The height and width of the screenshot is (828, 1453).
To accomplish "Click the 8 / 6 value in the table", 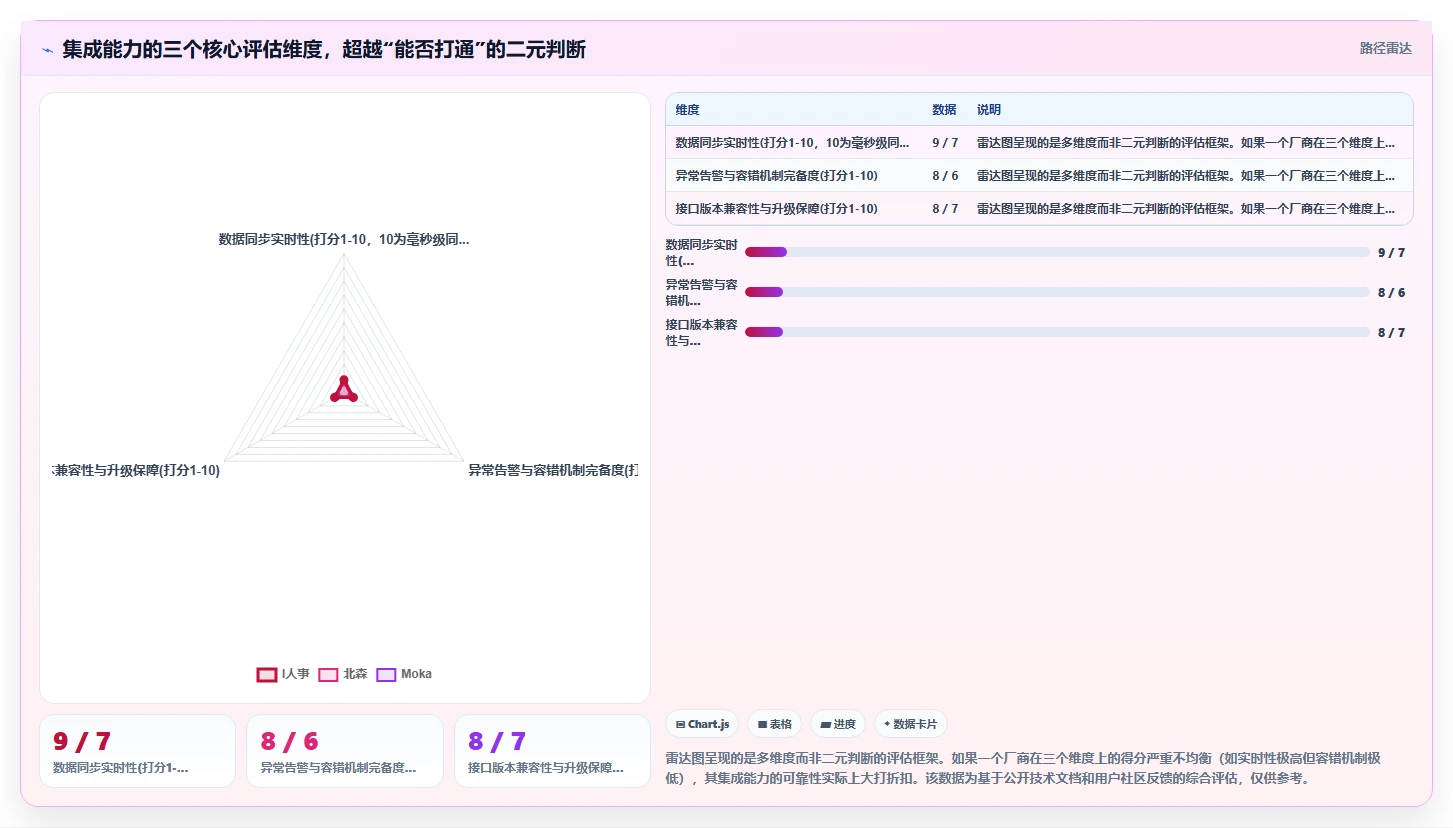I will click(945, 176).
